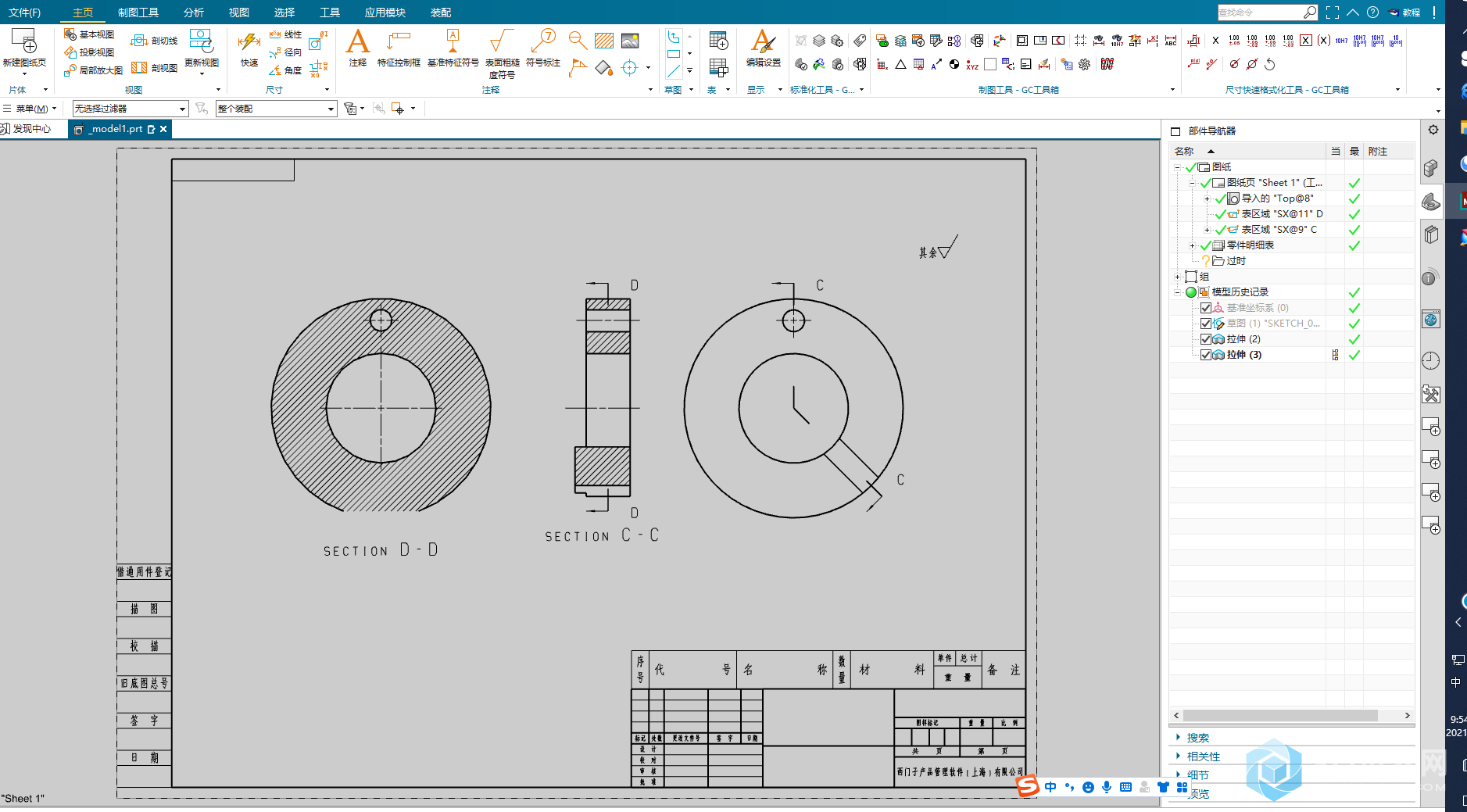Collapse the 图纸 tree node
1467x812 pixels.
pyautogui.click(x=1177, y=167)
